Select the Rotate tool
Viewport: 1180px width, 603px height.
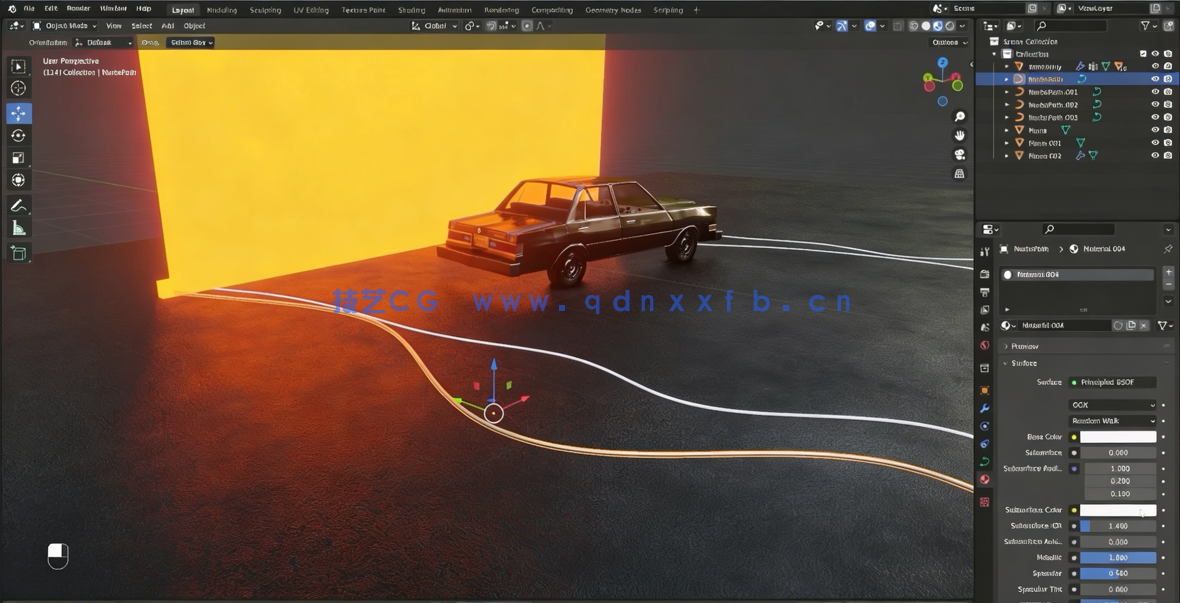click(x=18, y=136)
